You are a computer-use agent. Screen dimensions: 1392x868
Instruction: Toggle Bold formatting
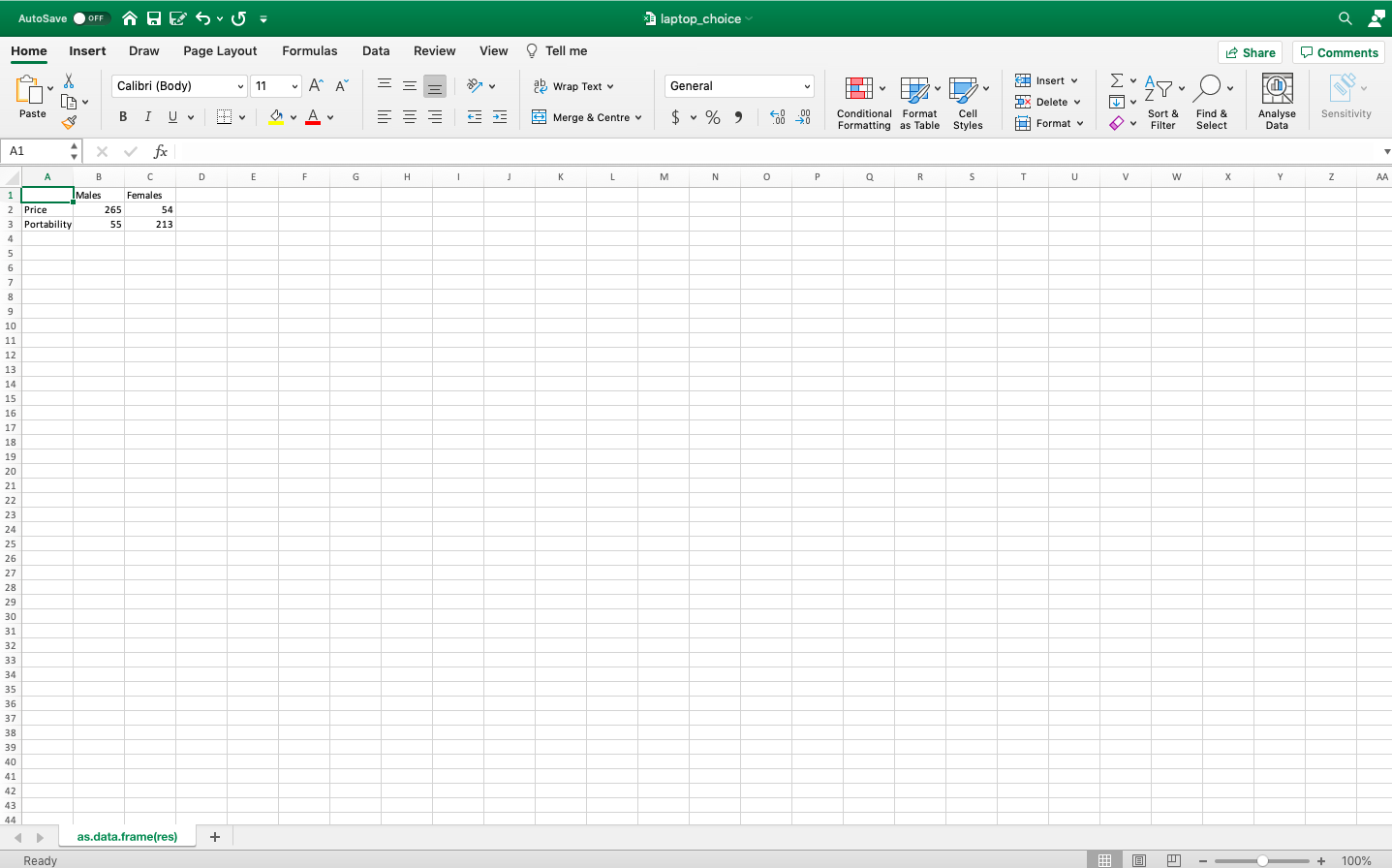click(123, 117)
